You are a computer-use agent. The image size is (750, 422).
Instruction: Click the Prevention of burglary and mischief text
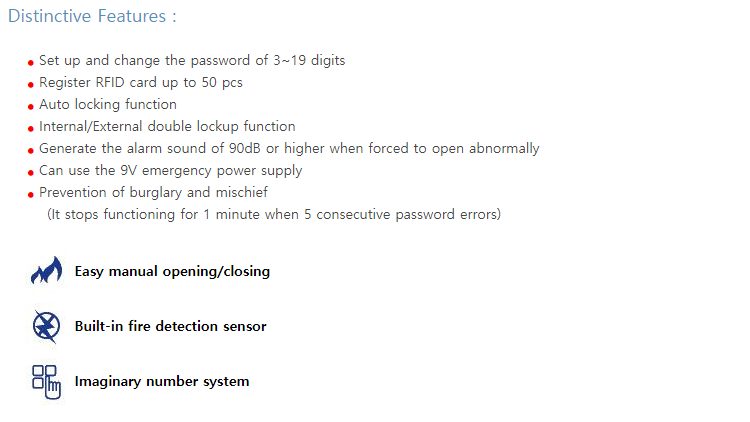(153, 193)
